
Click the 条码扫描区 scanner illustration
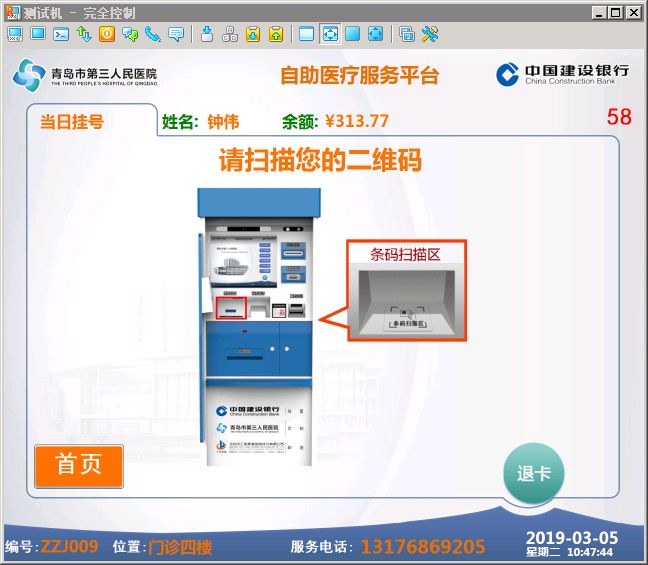[407, 291]
